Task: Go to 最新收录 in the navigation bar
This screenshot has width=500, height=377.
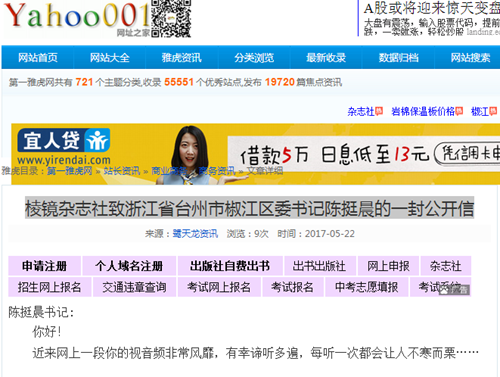Action: 326,58
